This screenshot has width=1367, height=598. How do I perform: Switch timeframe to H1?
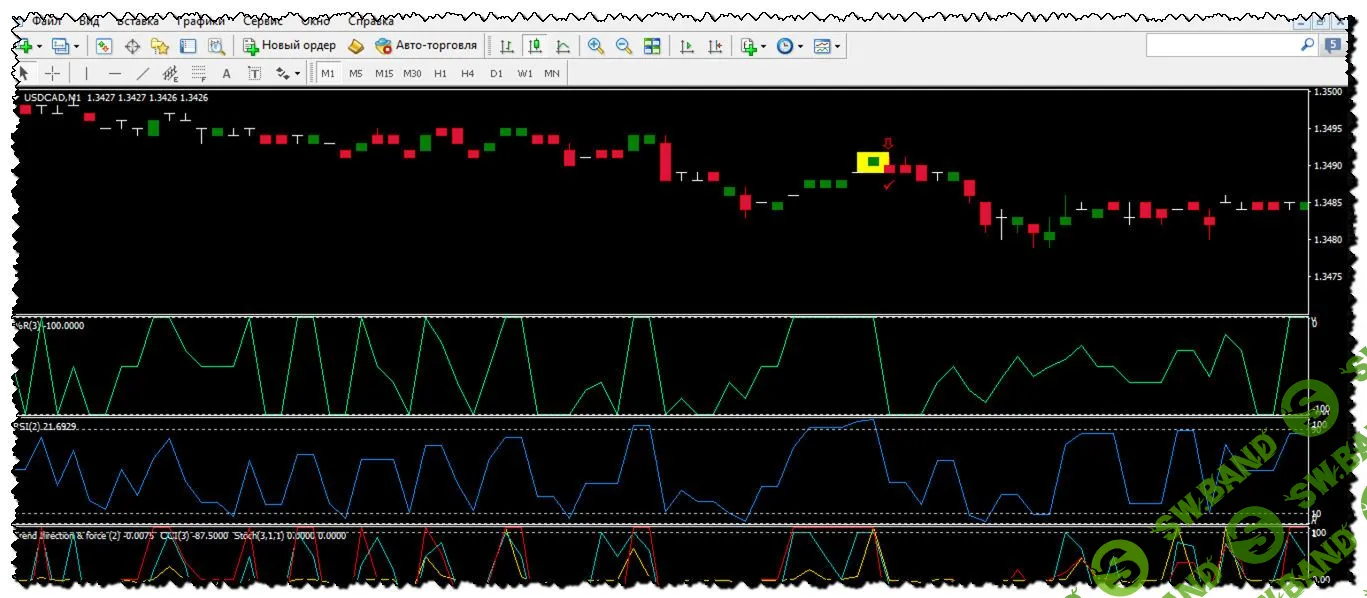(x=440, y=72)
